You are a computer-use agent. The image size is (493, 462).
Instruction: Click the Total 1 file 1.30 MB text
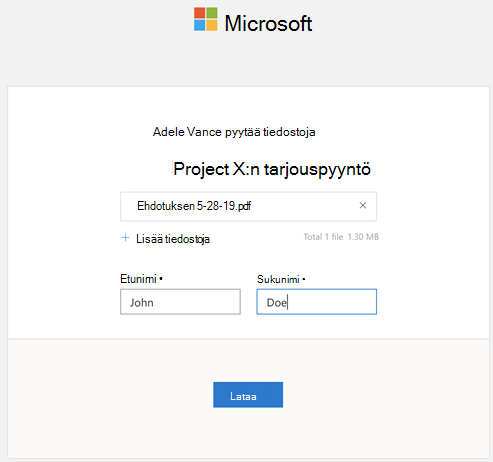coord(341,237)
